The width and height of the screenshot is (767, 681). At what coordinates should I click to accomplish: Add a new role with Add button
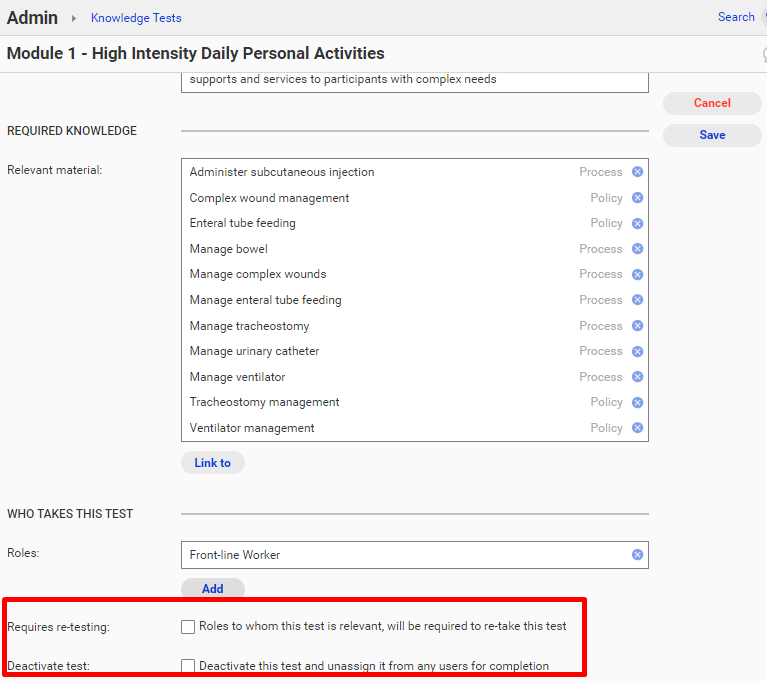tap(212, 589)
